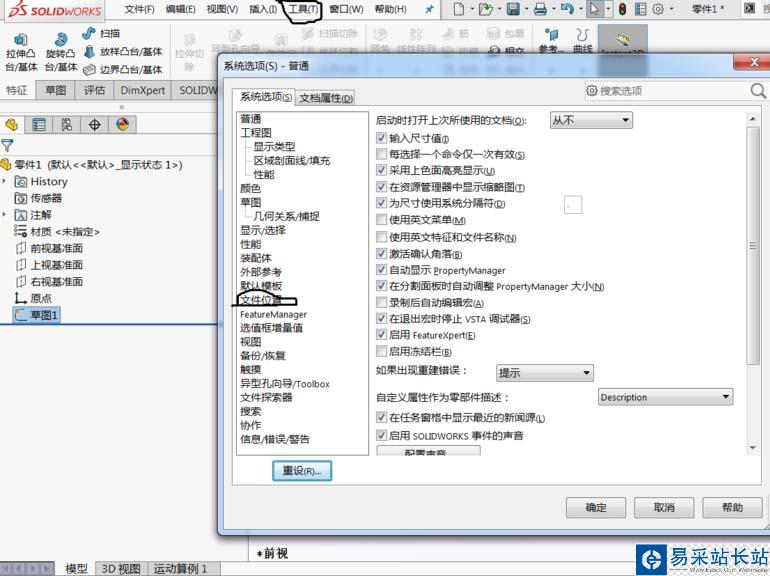This screenshot has height=576, width=770.
Task: Click the options panel vertical scrollbar
Action: click(752, 246)
